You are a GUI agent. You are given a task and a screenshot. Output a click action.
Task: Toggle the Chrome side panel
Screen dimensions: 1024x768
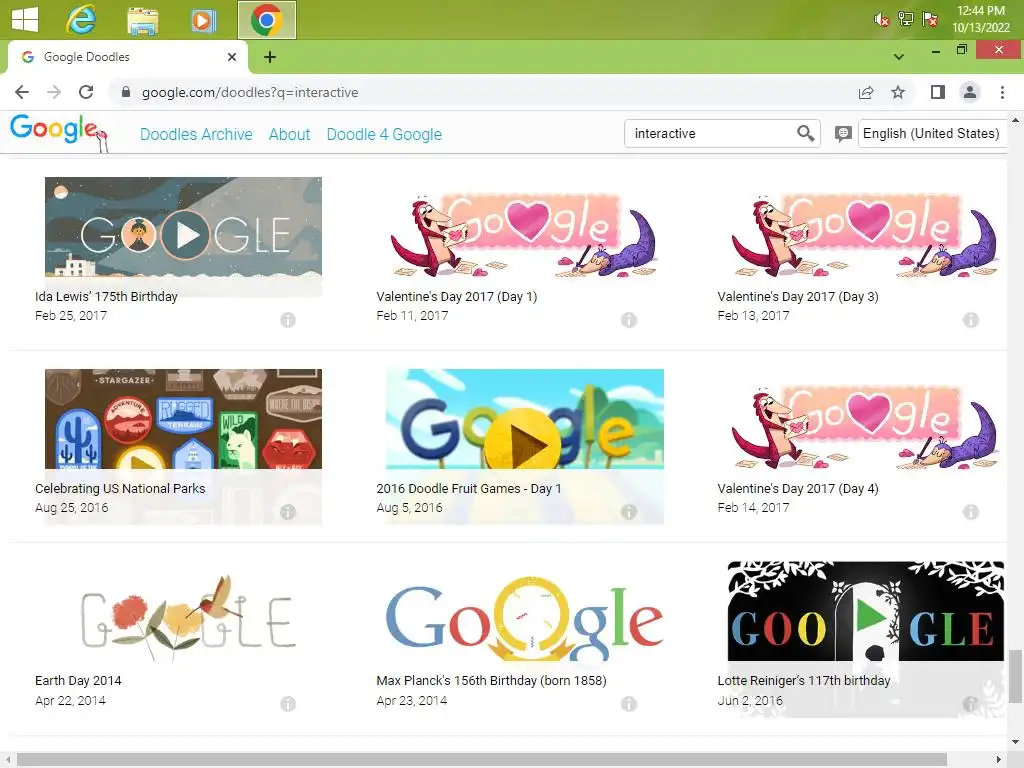(938, 92)
